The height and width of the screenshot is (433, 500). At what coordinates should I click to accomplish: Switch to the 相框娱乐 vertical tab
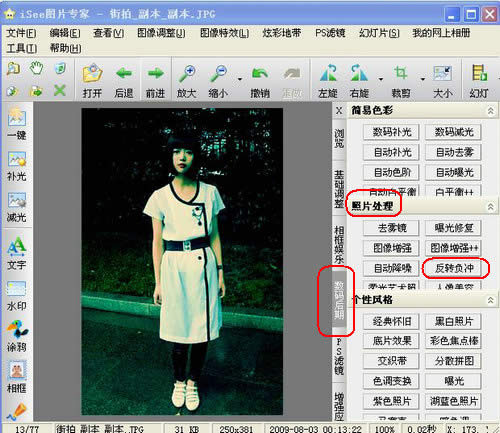tap(339, 245)
